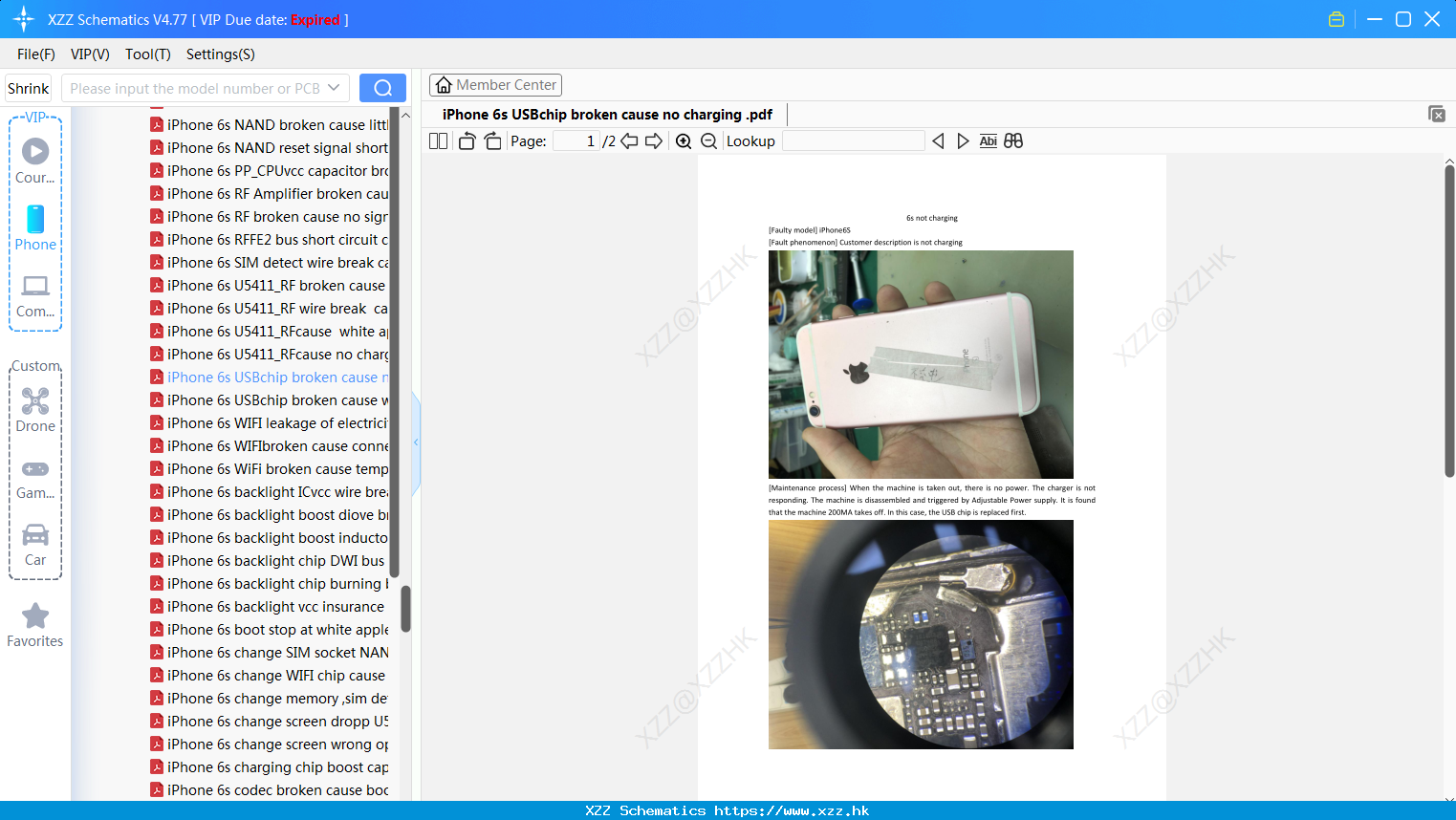Screen dimensions: 1456x820
Task: Zoom out of the PDF document
Action: (x=708, y=141)
